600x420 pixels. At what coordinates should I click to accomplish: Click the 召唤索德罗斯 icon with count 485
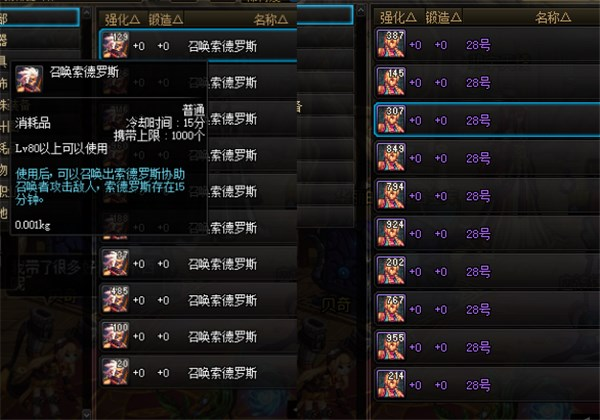pyautogui.click(x=116, y=300)
